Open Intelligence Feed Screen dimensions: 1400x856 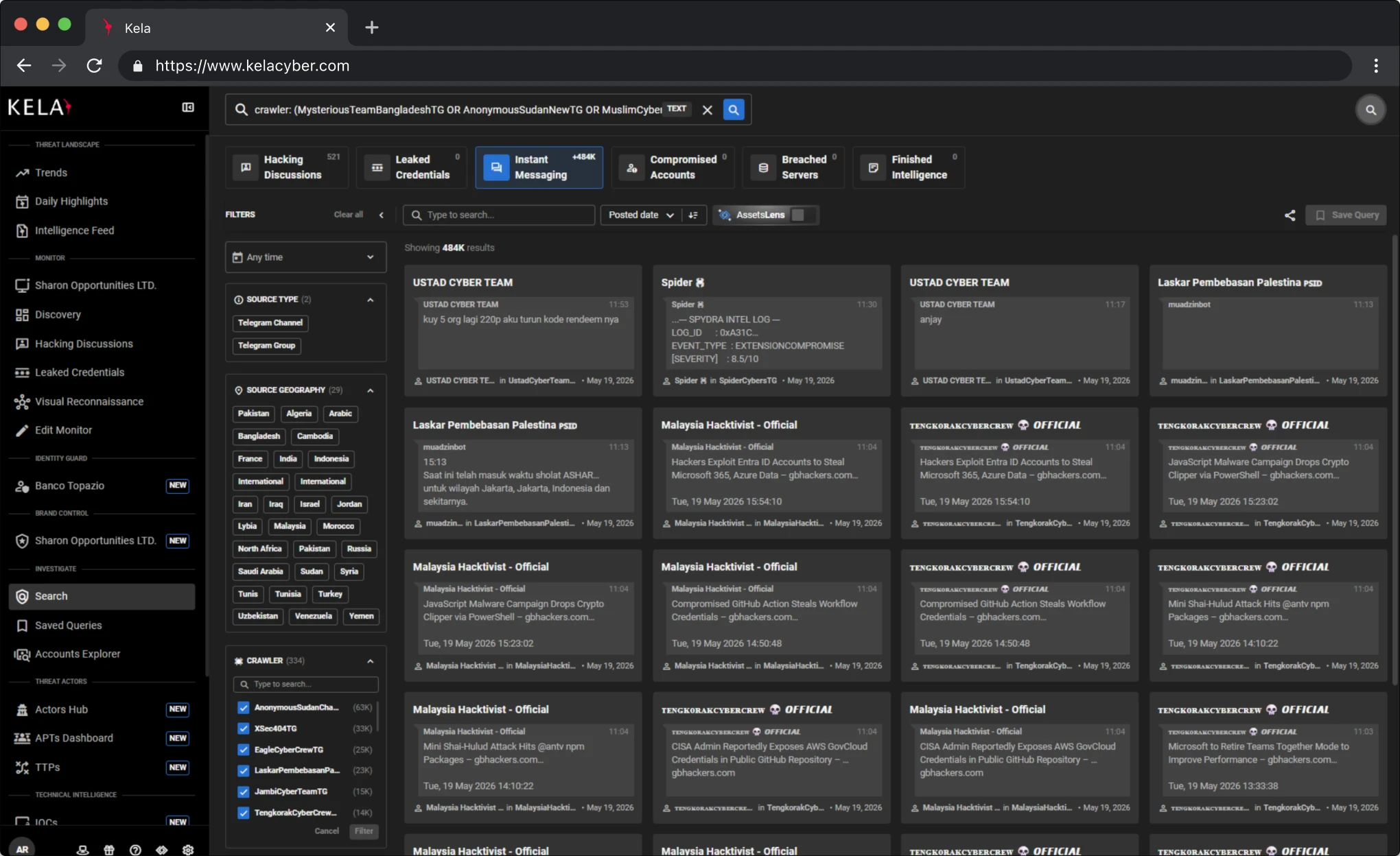pos(74,231)
